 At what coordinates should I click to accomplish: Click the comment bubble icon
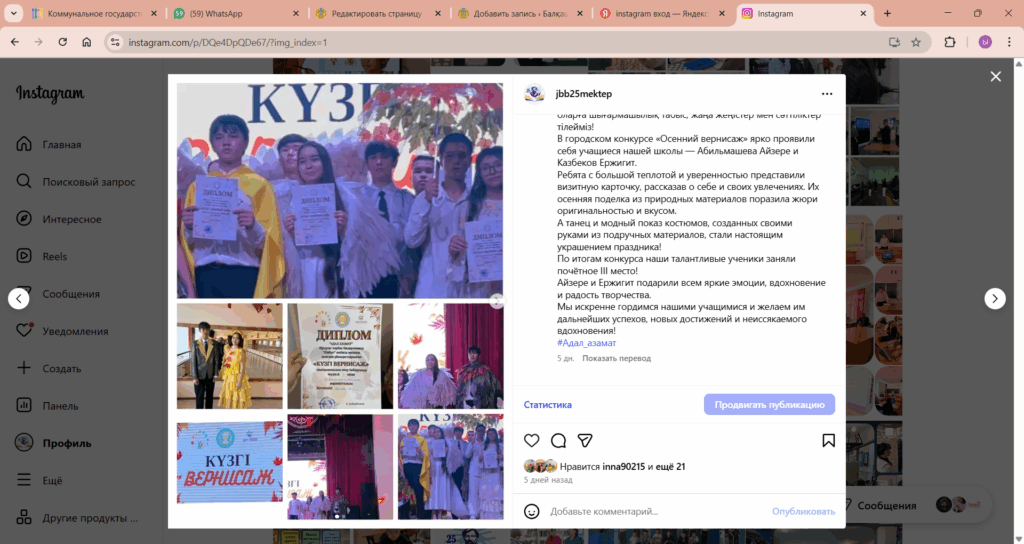[x=558, y=441]
